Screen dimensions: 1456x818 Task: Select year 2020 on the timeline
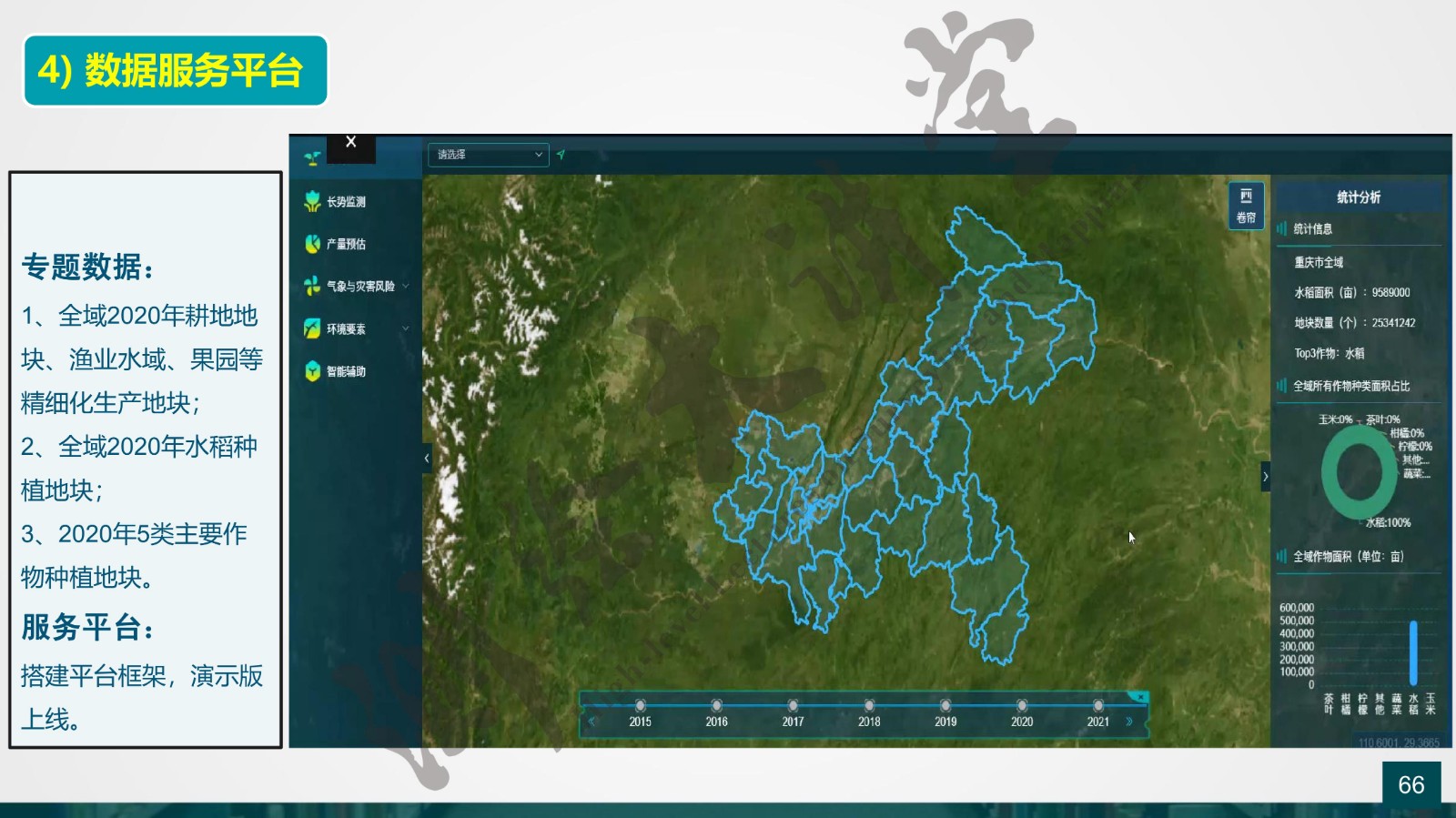tap(1022, 706)
